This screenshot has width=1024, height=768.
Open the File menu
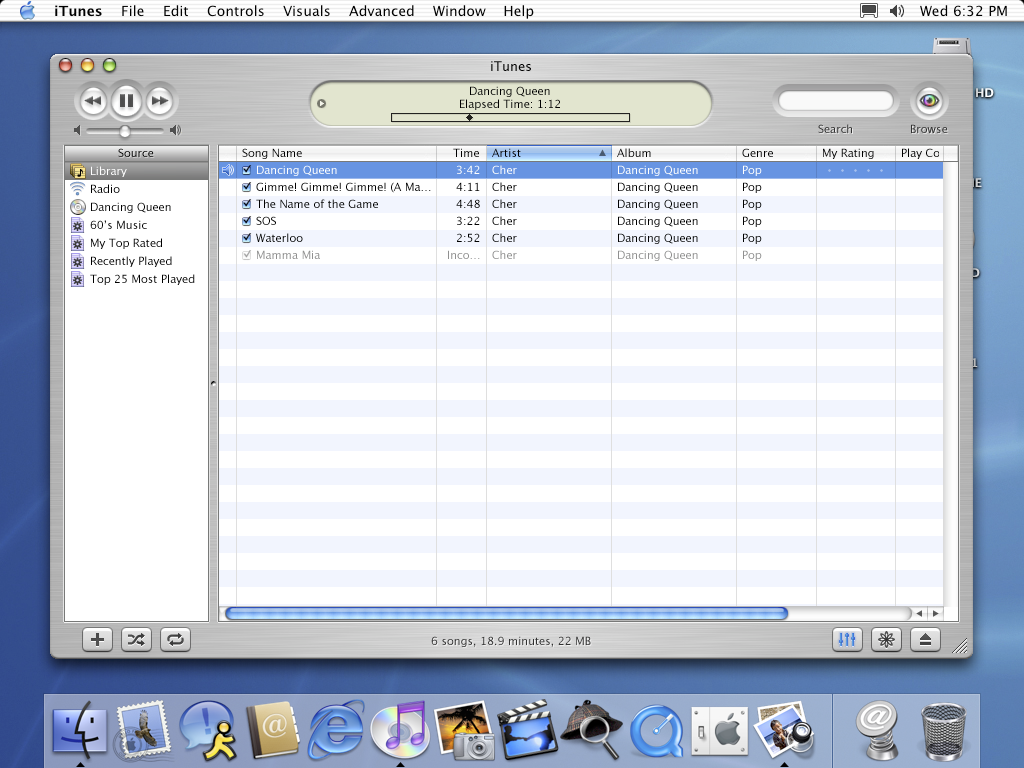[x=133, y=11]
